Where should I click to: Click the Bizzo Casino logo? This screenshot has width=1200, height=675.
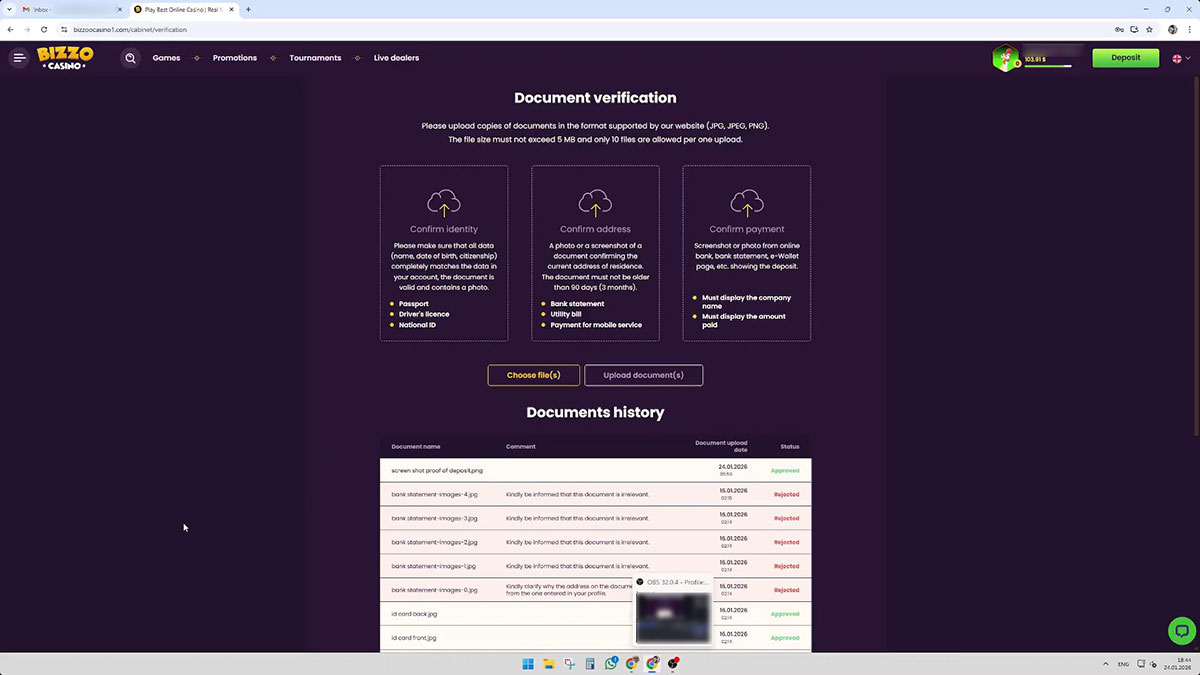pos(65,58)
